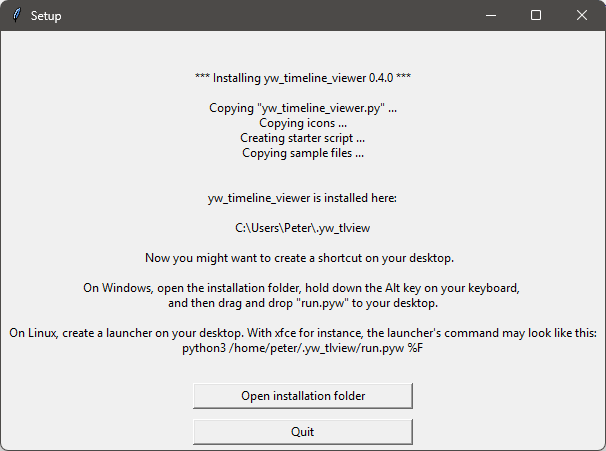The image size is (606, 451).
Task: Minimize the Setup window
Action: (491, 15)
